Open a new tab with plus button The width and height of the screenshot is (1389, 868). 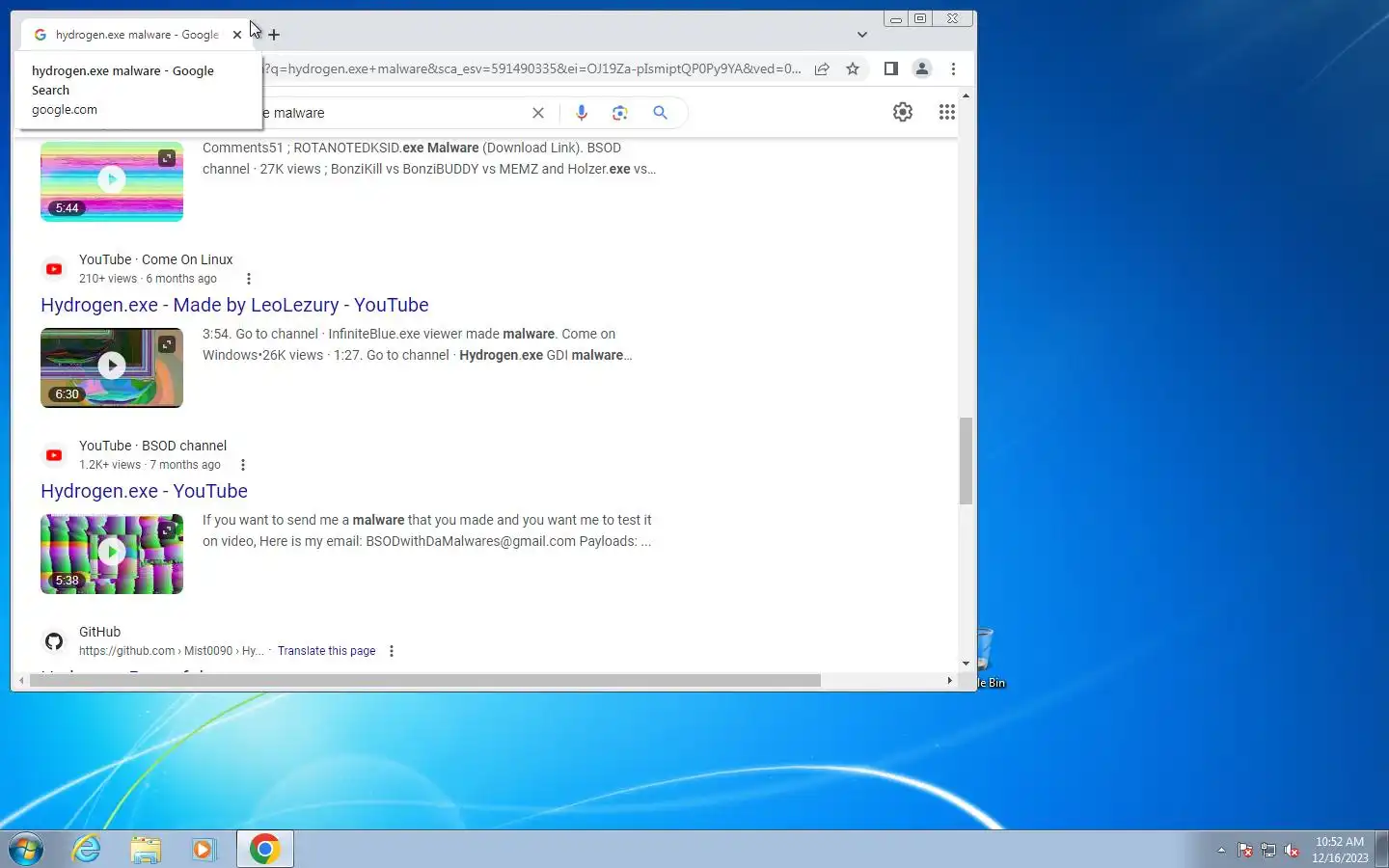coord(274,35)
